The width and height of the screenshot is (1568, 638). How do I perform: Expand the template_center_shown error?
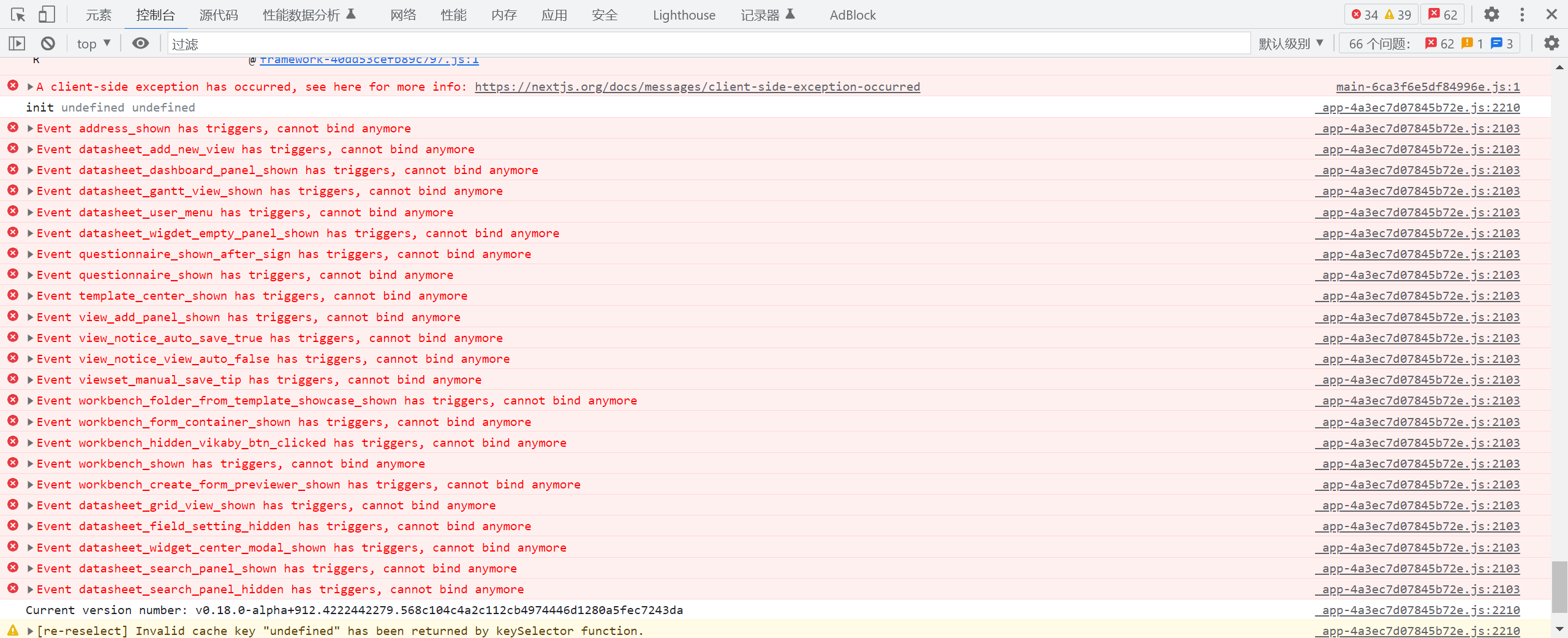(x=30, y=296)
